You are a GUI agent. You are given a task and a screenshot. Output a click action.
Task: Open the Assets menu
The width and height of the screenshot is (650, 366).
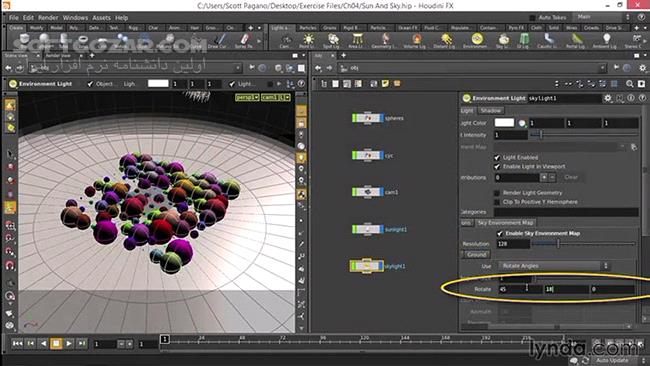click(x=101, y=18)
